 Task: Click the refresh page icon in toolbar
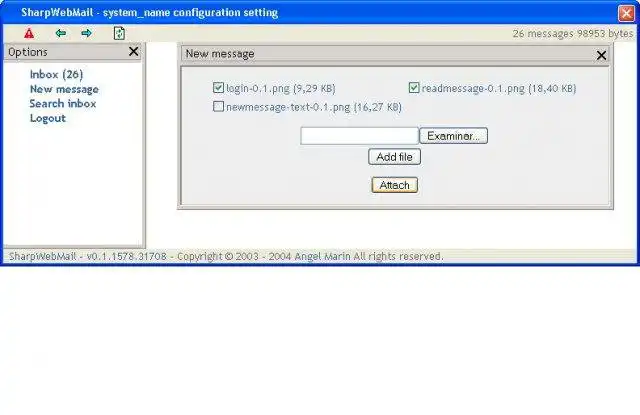click(119, 33)
